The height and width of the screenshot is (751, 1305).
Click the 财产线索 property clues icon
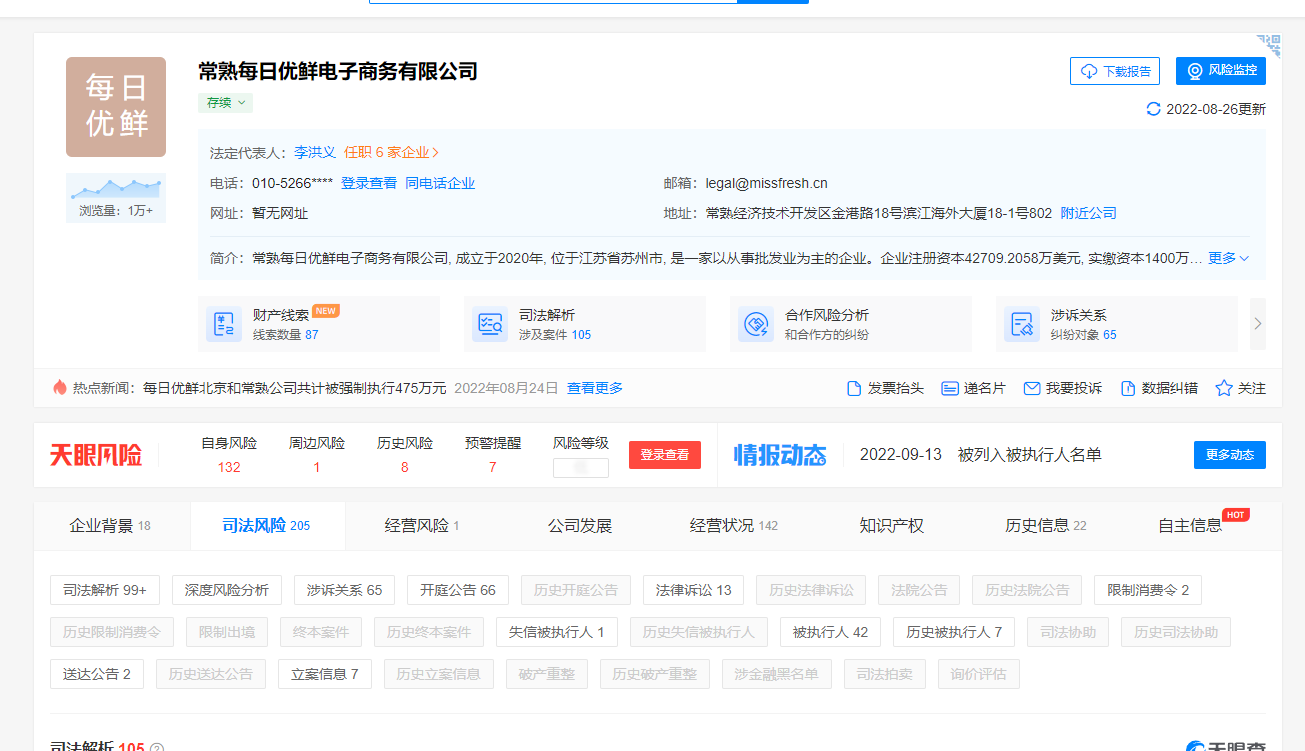point(224,324)
